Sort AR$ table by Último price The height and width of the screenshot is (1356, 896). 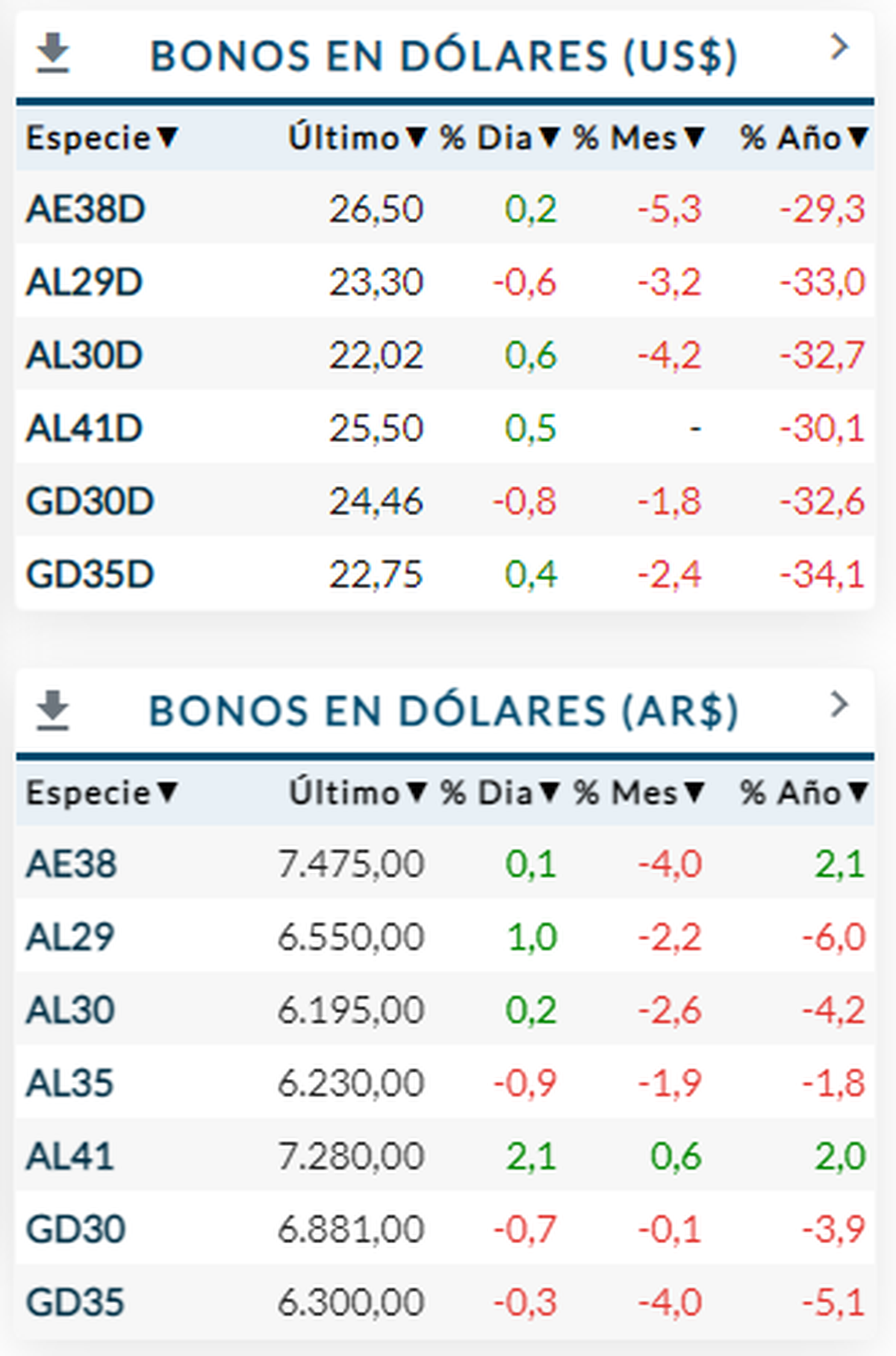[x=357, y=792]
